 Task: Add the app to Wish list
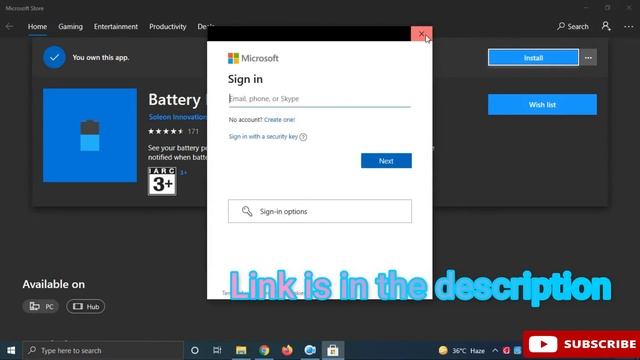542,104
